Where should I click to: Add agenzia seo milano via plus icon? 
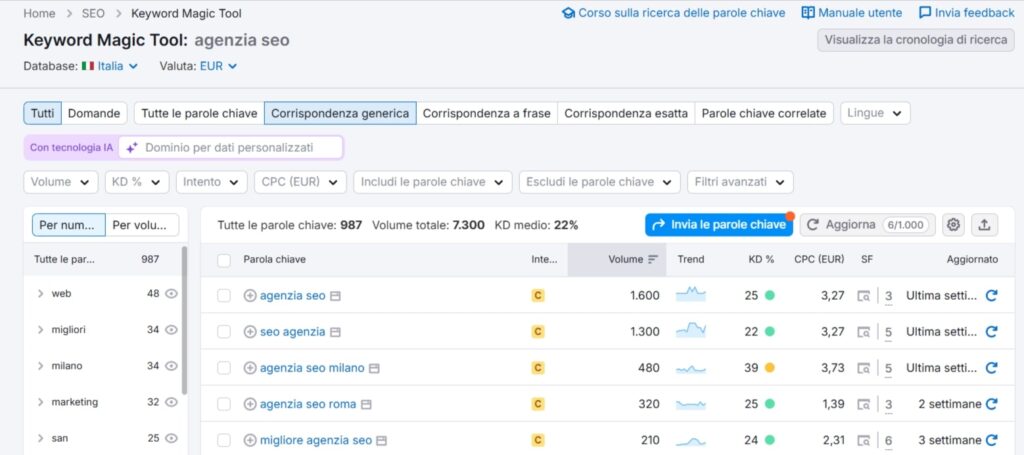pos(250,368)
